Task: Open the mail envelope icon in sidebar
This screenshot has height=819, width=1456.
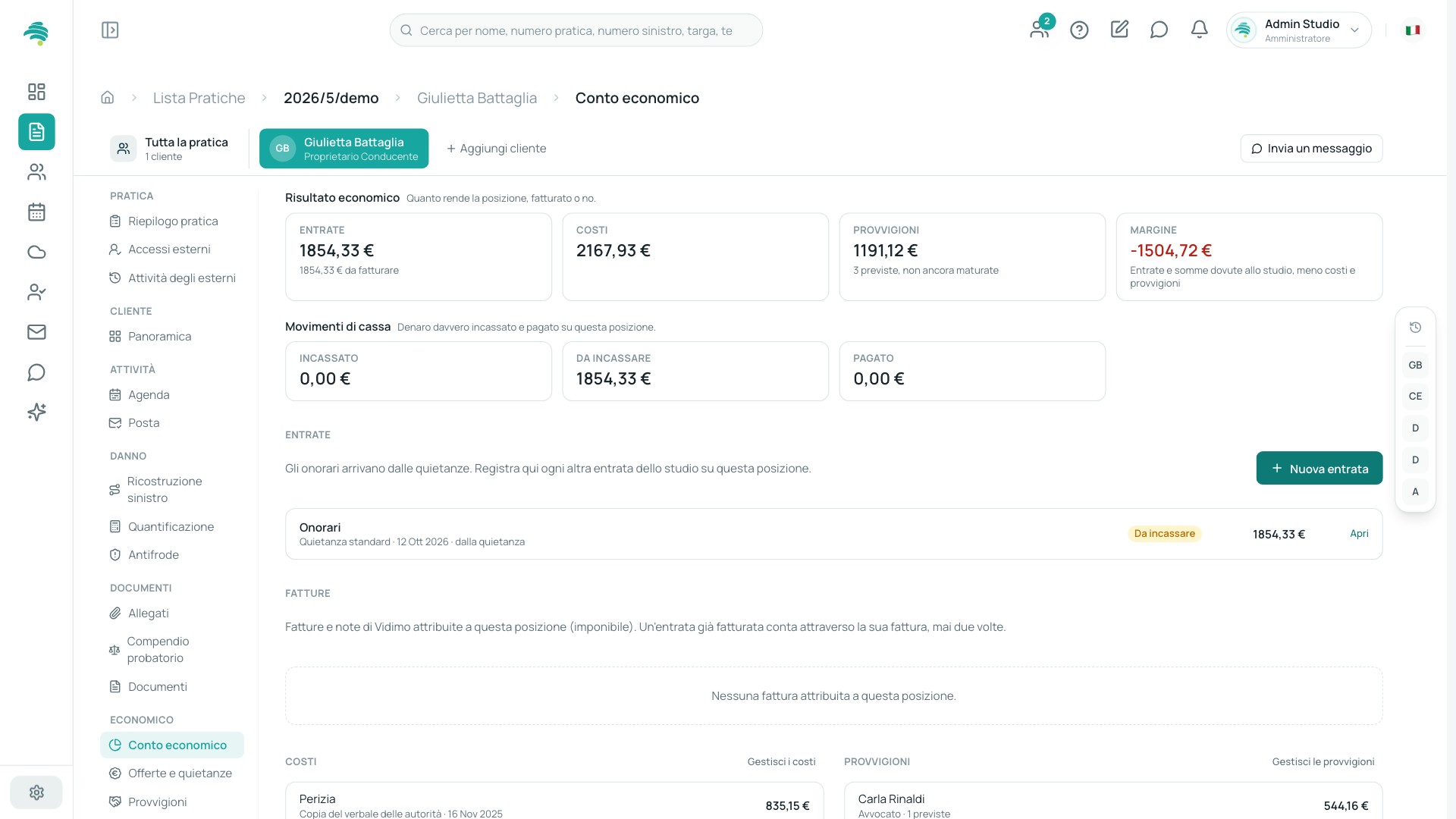Action: coord(36,332)
